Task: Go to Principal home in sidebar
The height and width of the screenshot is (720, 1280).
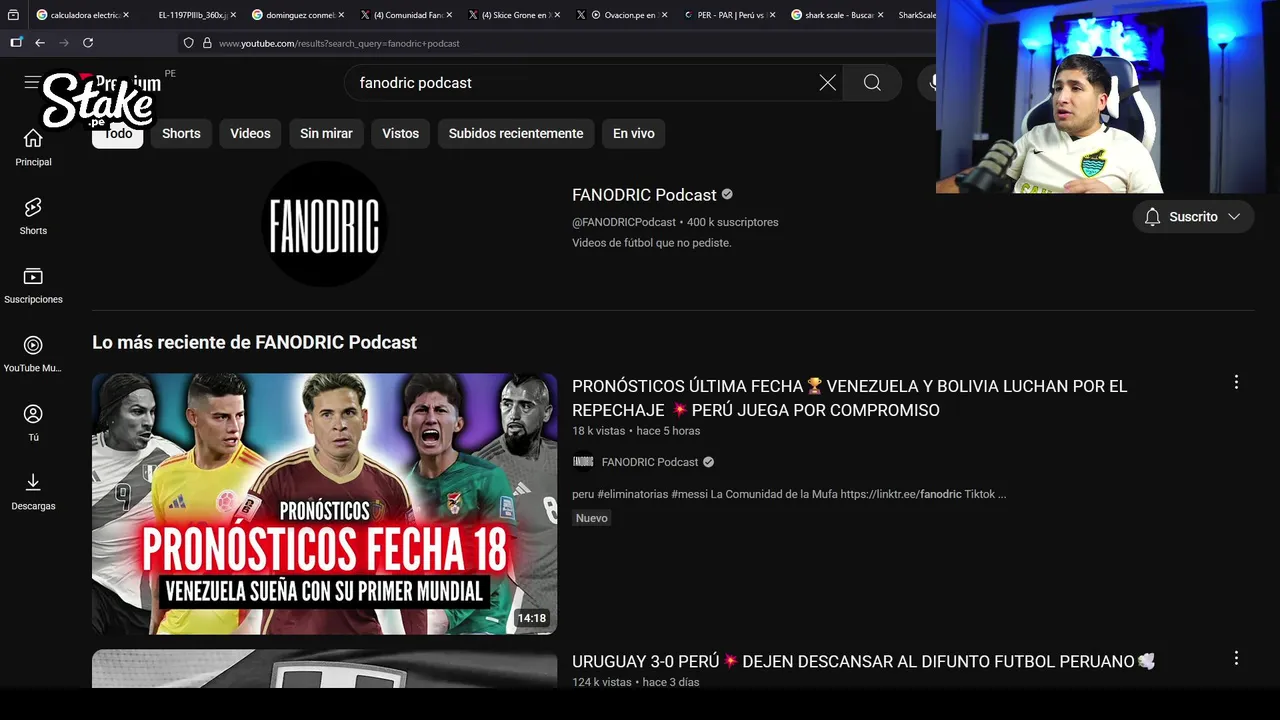Action: coord(33,147)
